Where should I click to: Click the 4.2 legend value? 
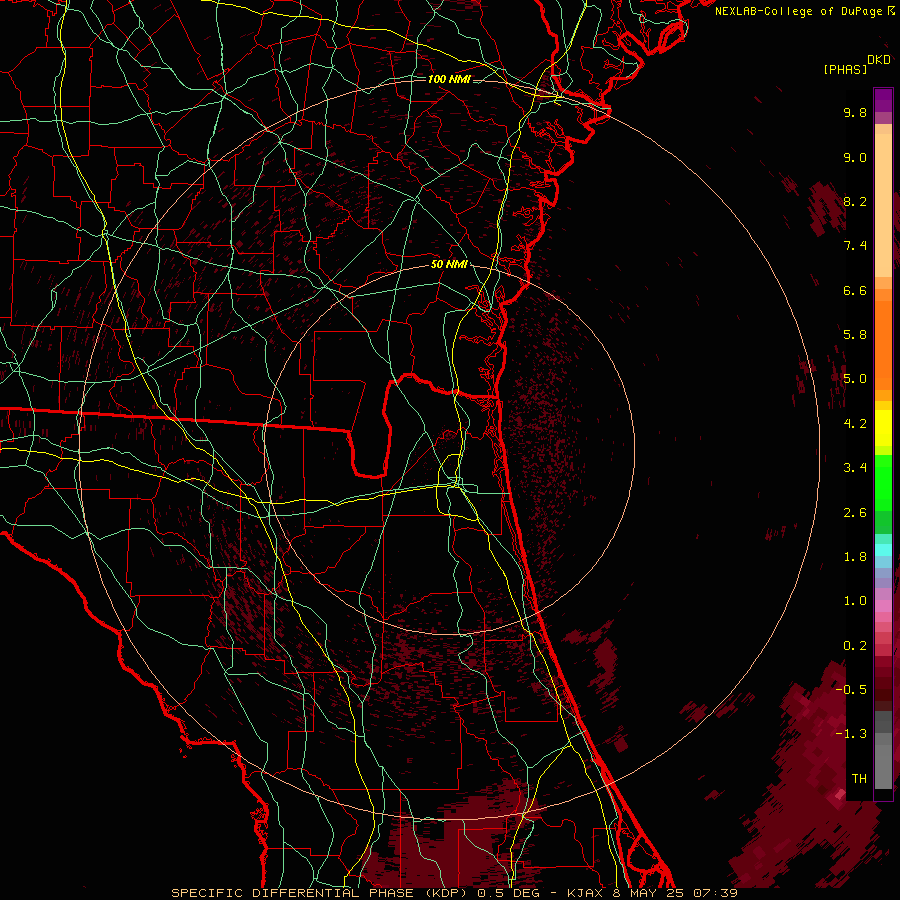[855, 424]
